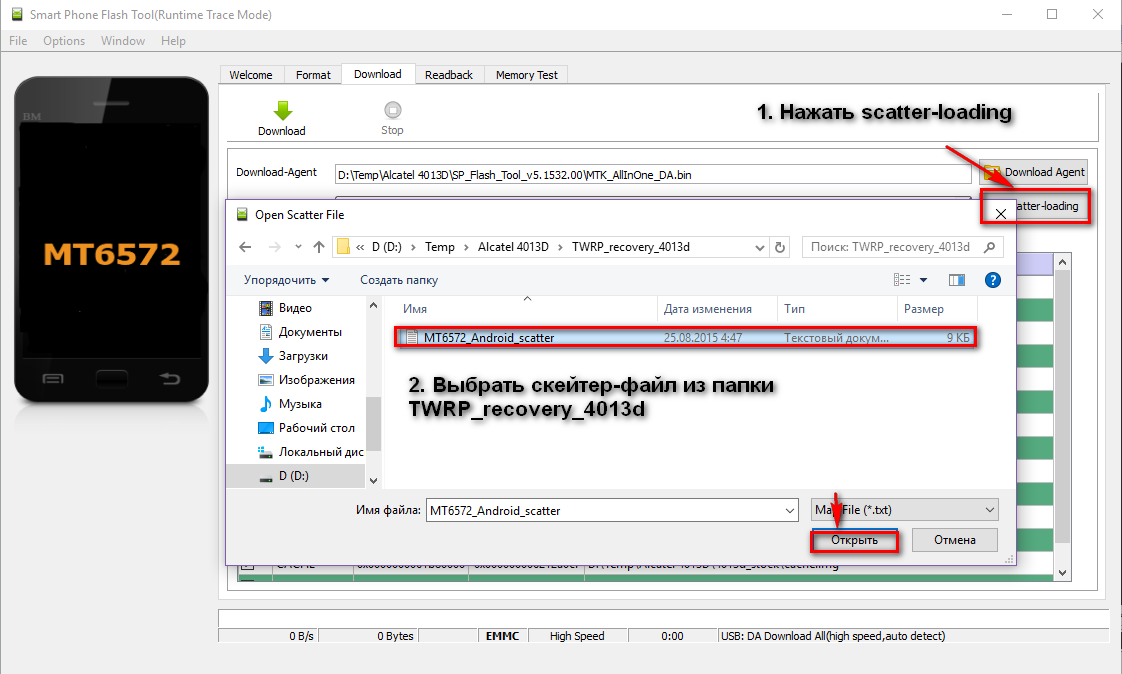Refresh the current folder listing
Screen dimensions: 1122x674
coord(781,247)
